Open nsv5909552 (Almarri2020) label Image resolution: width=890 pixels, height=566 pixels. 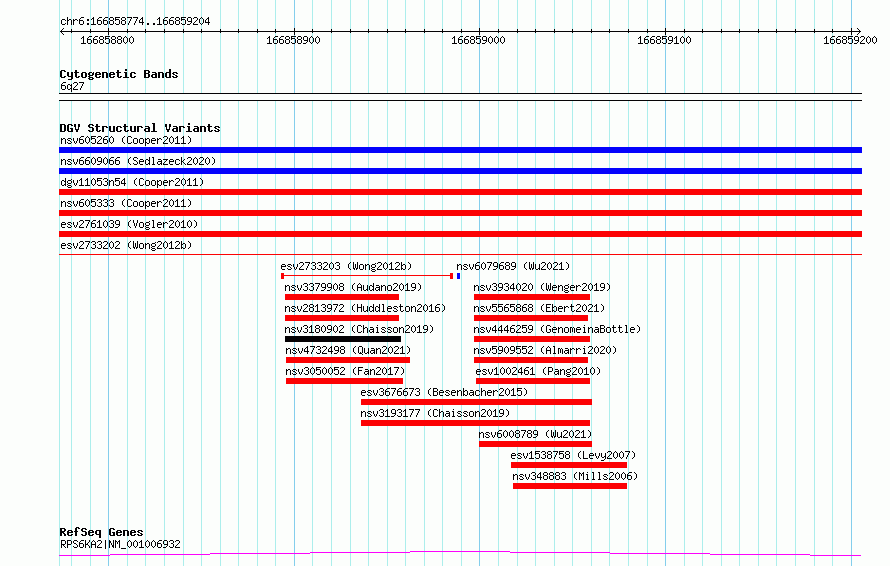545,350
